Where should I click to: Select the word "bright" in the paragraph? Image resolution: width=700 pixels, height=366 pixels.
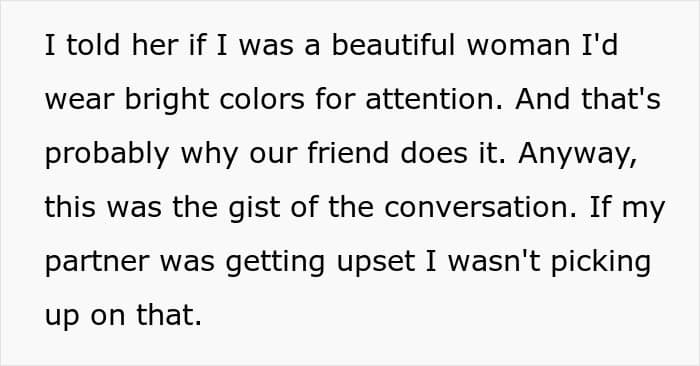click(167, 100)
